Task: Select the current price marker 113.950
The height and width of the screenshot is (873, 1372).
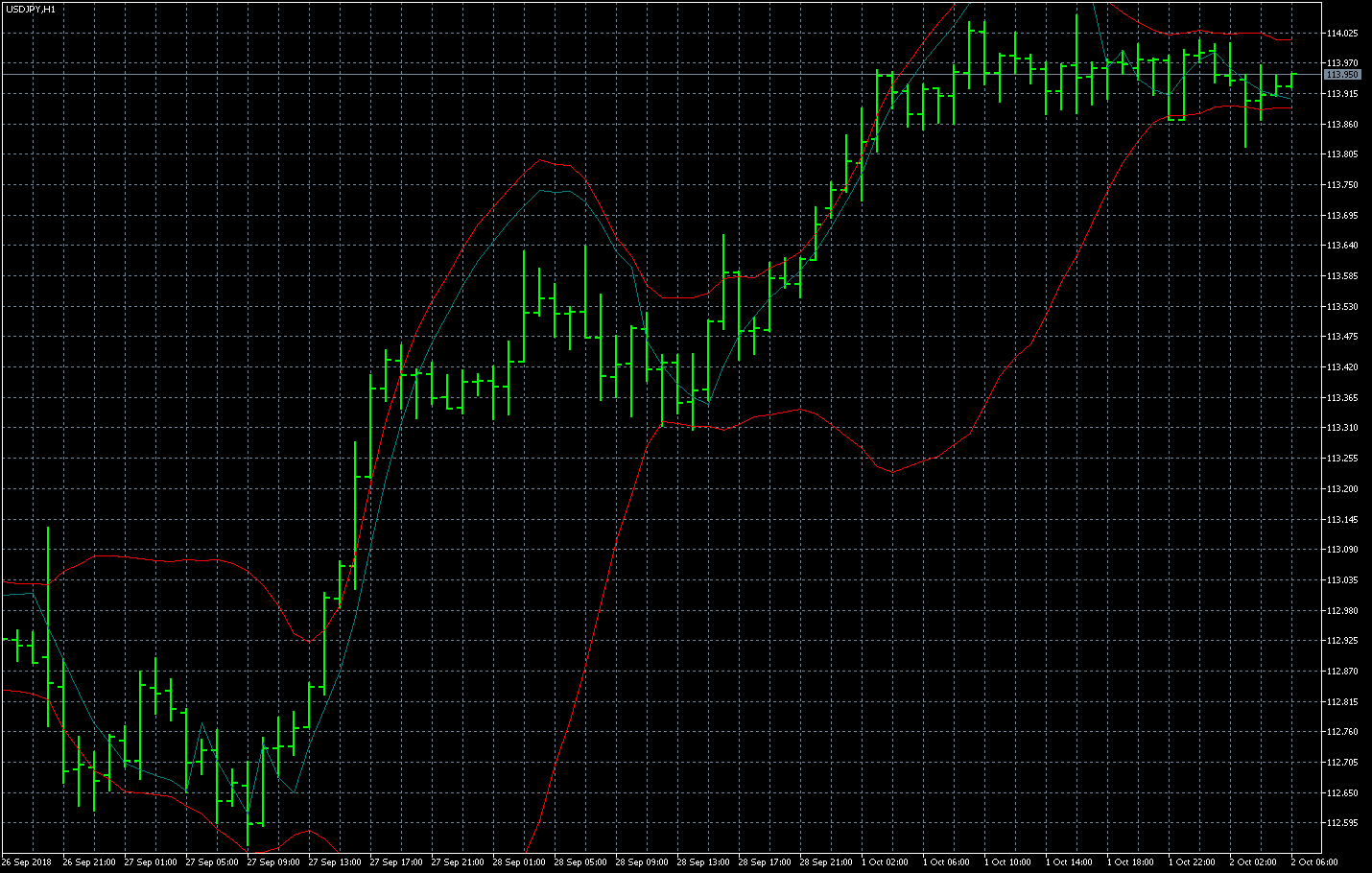Action: pos(1342,74)
